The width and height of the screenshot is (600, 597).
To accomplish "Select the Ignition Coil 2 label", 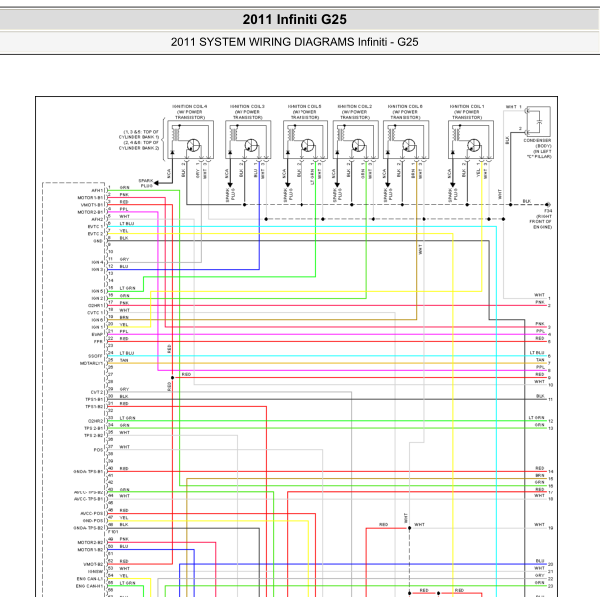I will [x=355, y=112].
